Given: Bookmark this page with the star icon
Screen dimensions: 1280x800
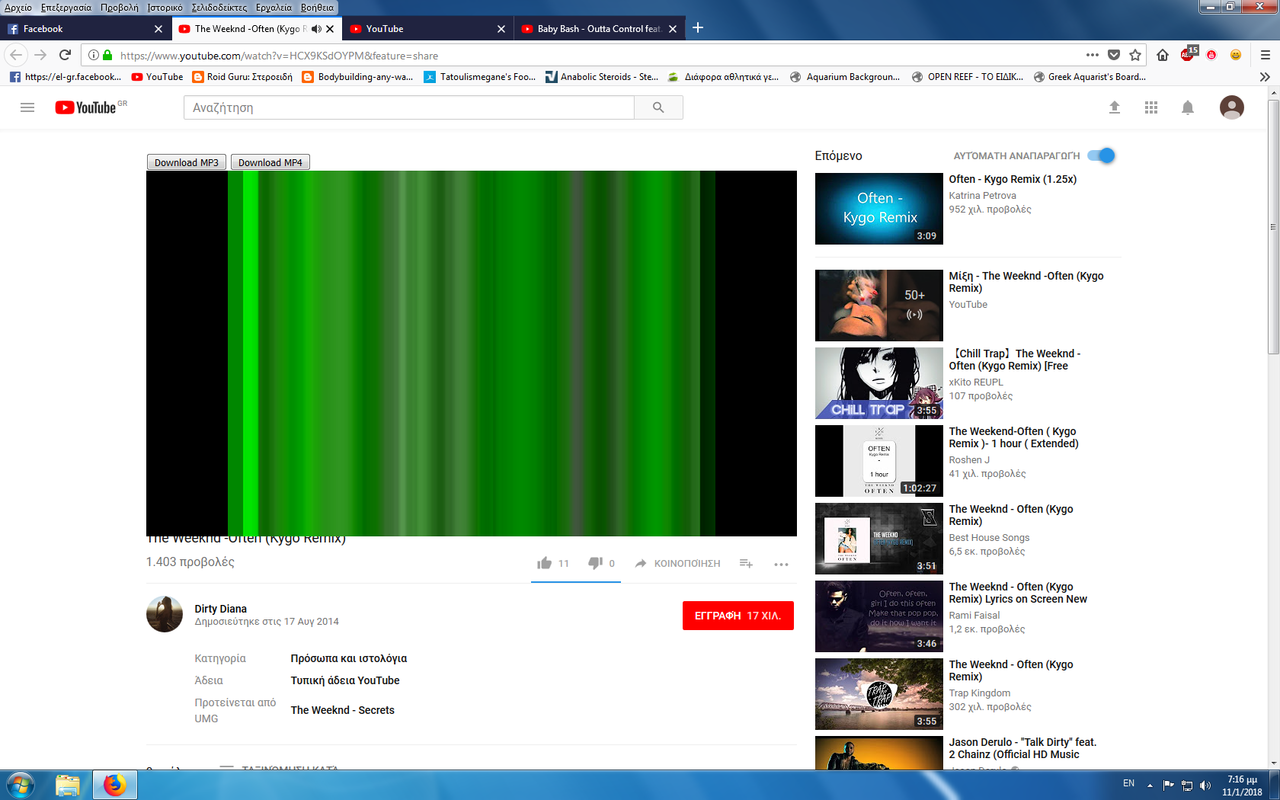Looking at the screenshot, I should 1135,55.
